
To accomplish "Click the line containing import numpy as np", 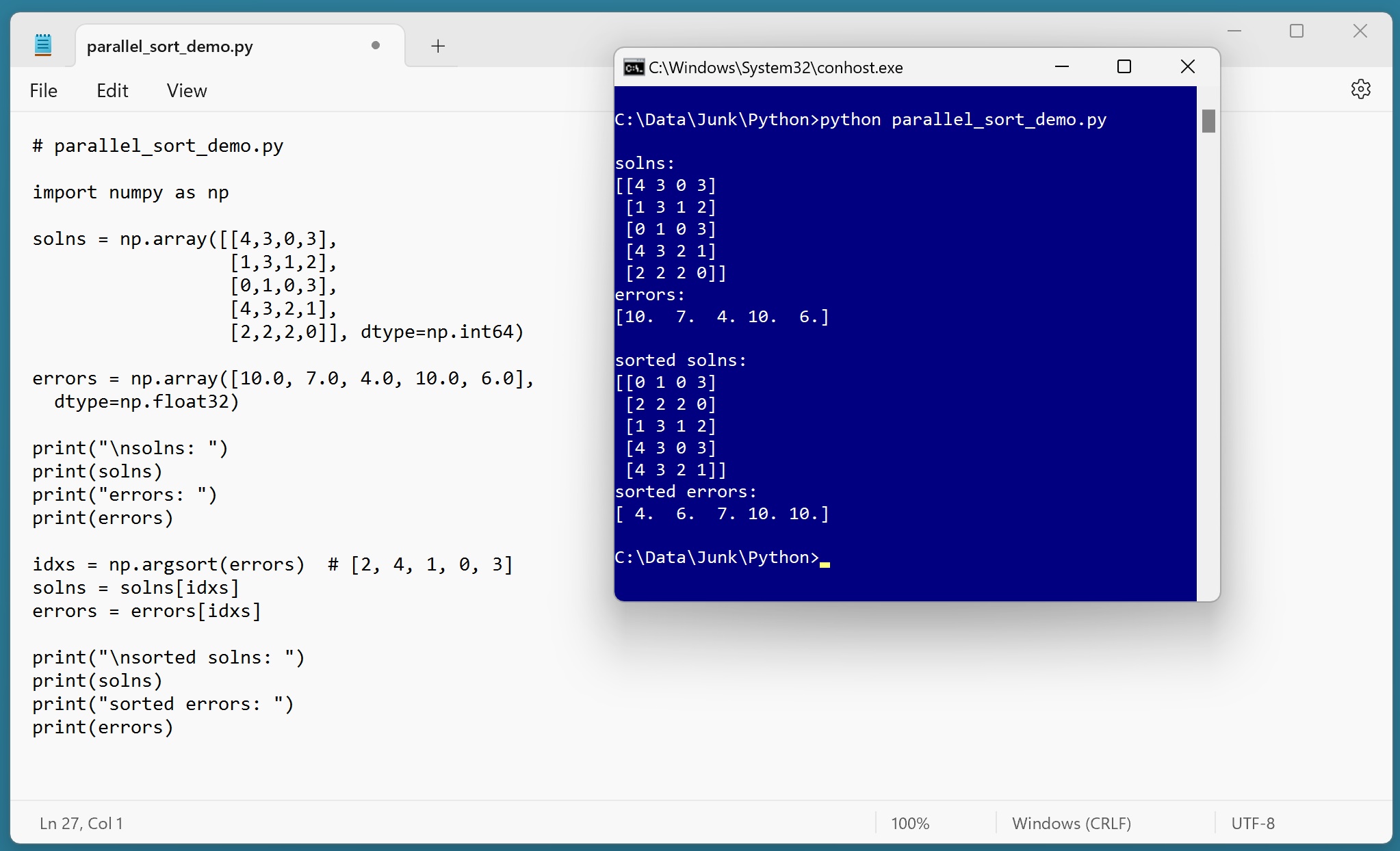I will pos(130,192).
